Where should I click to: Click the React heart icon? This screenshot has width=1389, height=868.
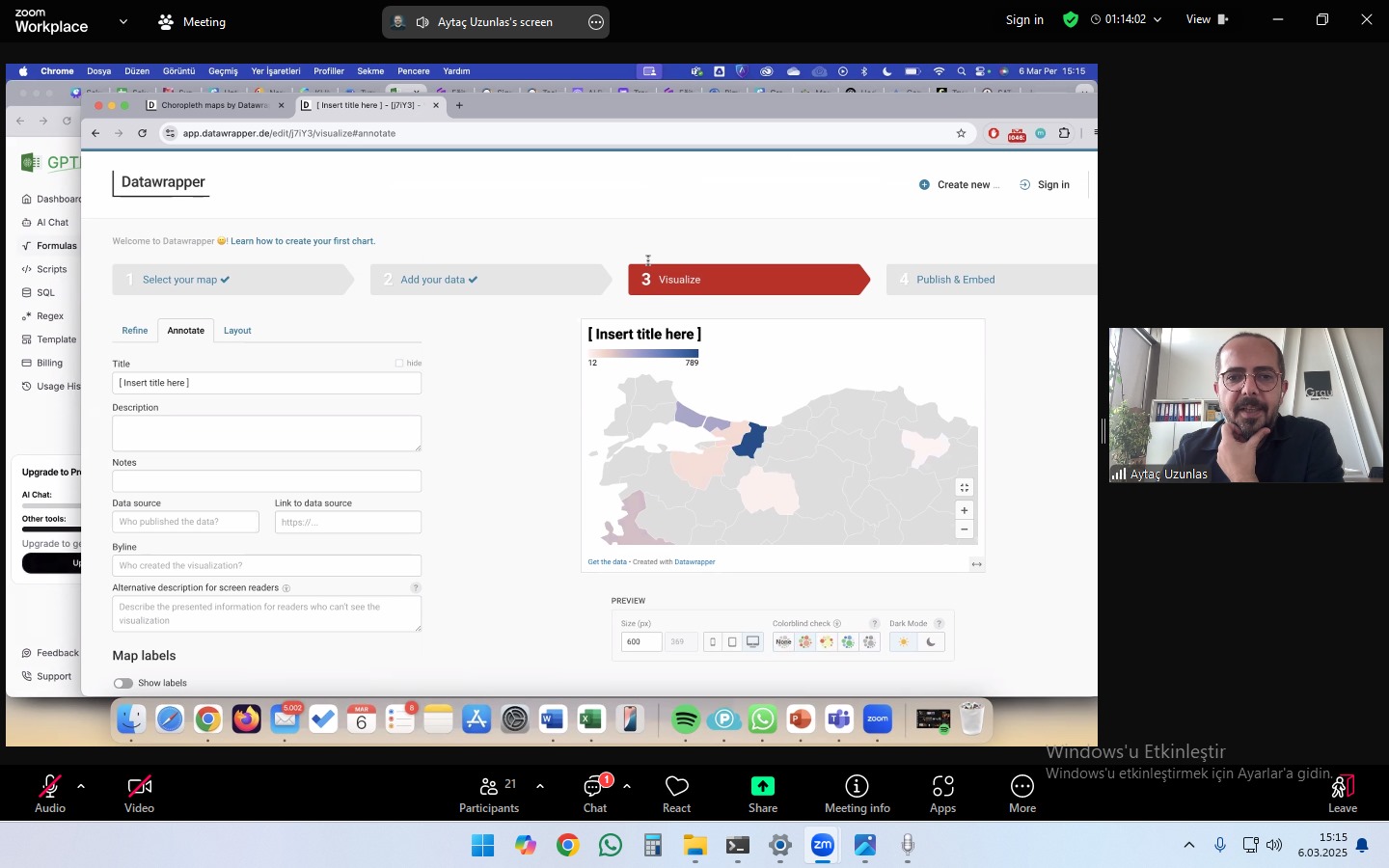(x=676, y=795)
